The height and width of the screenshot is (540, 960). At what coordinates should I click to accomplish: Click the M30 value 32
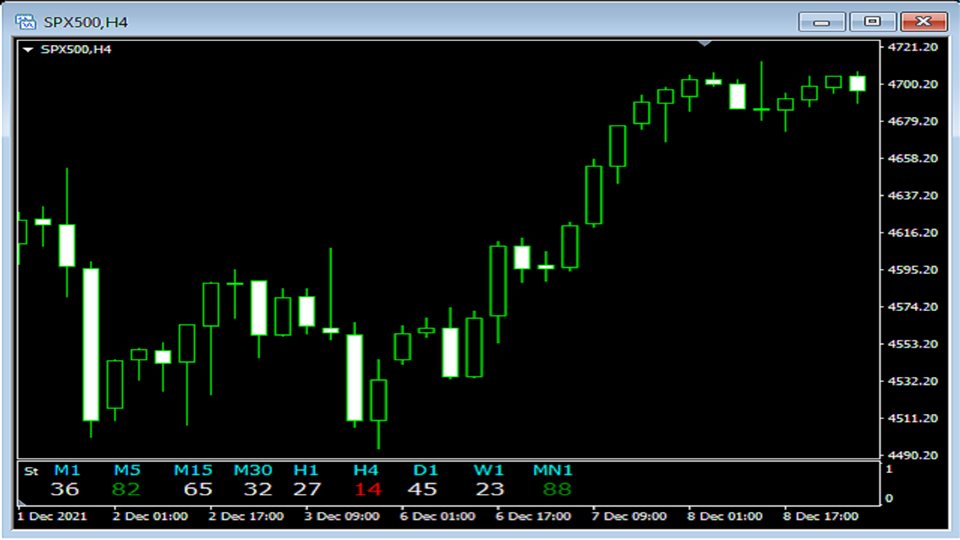258,489
